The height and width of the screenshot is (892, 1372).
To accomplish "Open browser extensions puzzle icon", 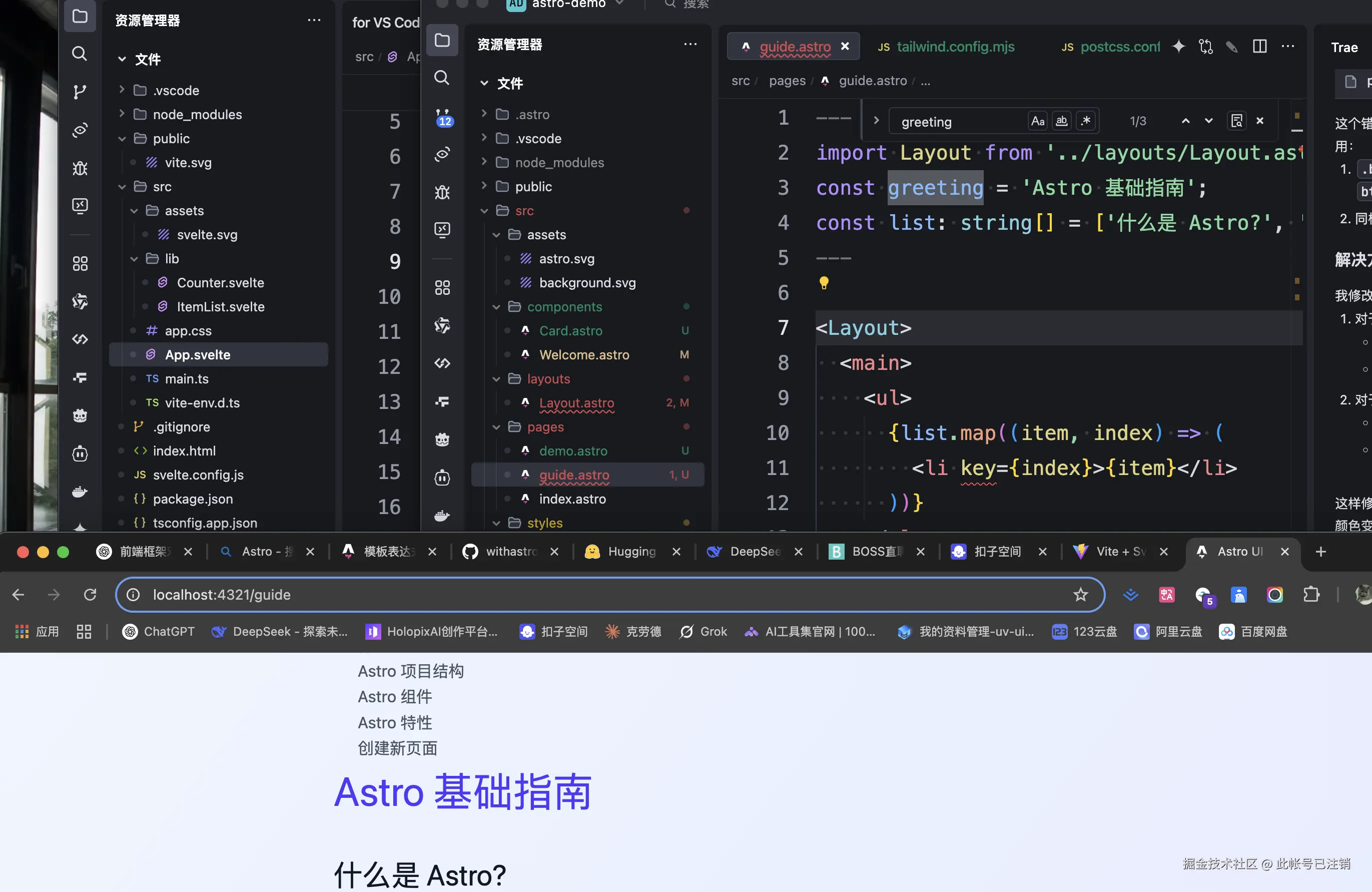I will click(x=1311, y=595).
